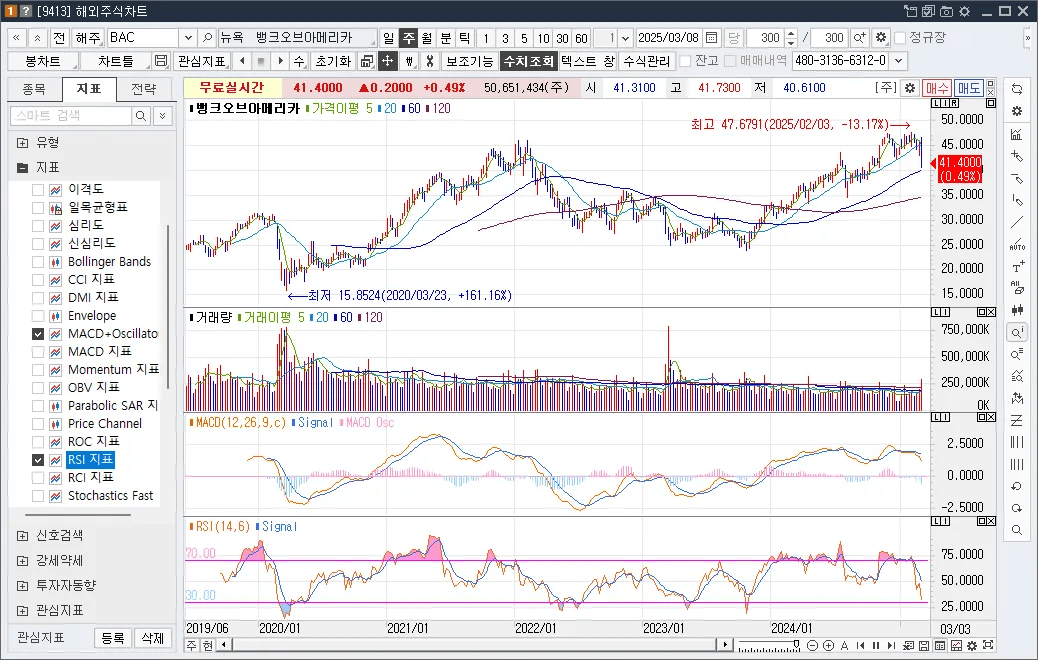Click the undo arrow in right toolbar
This screenshot has width=1038, height=660.
(x=1017, y=486)
